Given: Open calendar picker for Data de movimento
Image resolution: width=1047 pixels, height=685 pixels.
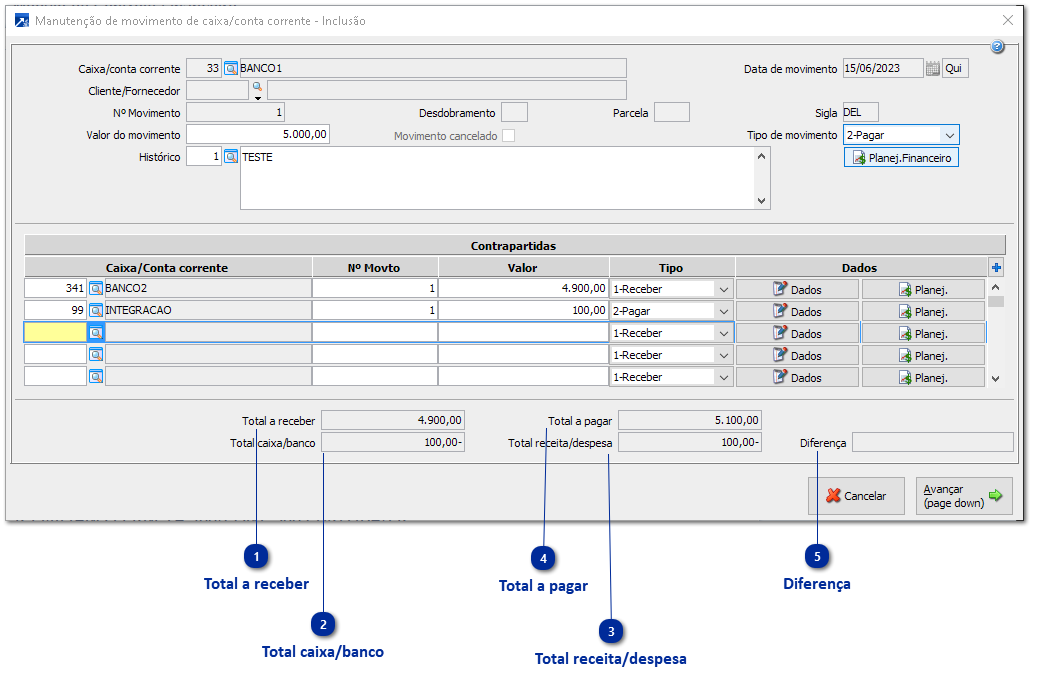Looking at the screenshot, I should [x=932, y=69].
